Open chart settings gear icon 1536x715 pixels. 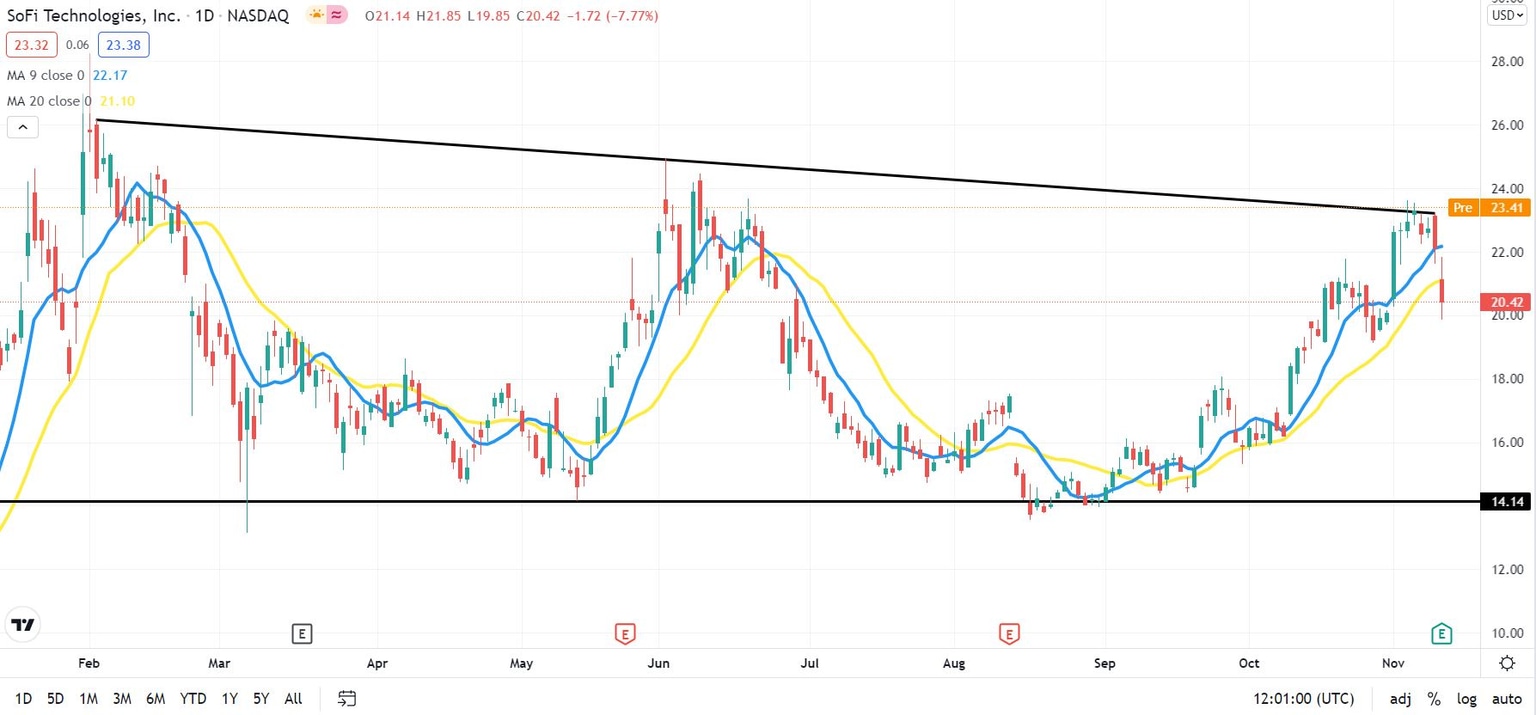pos(1507,663)
